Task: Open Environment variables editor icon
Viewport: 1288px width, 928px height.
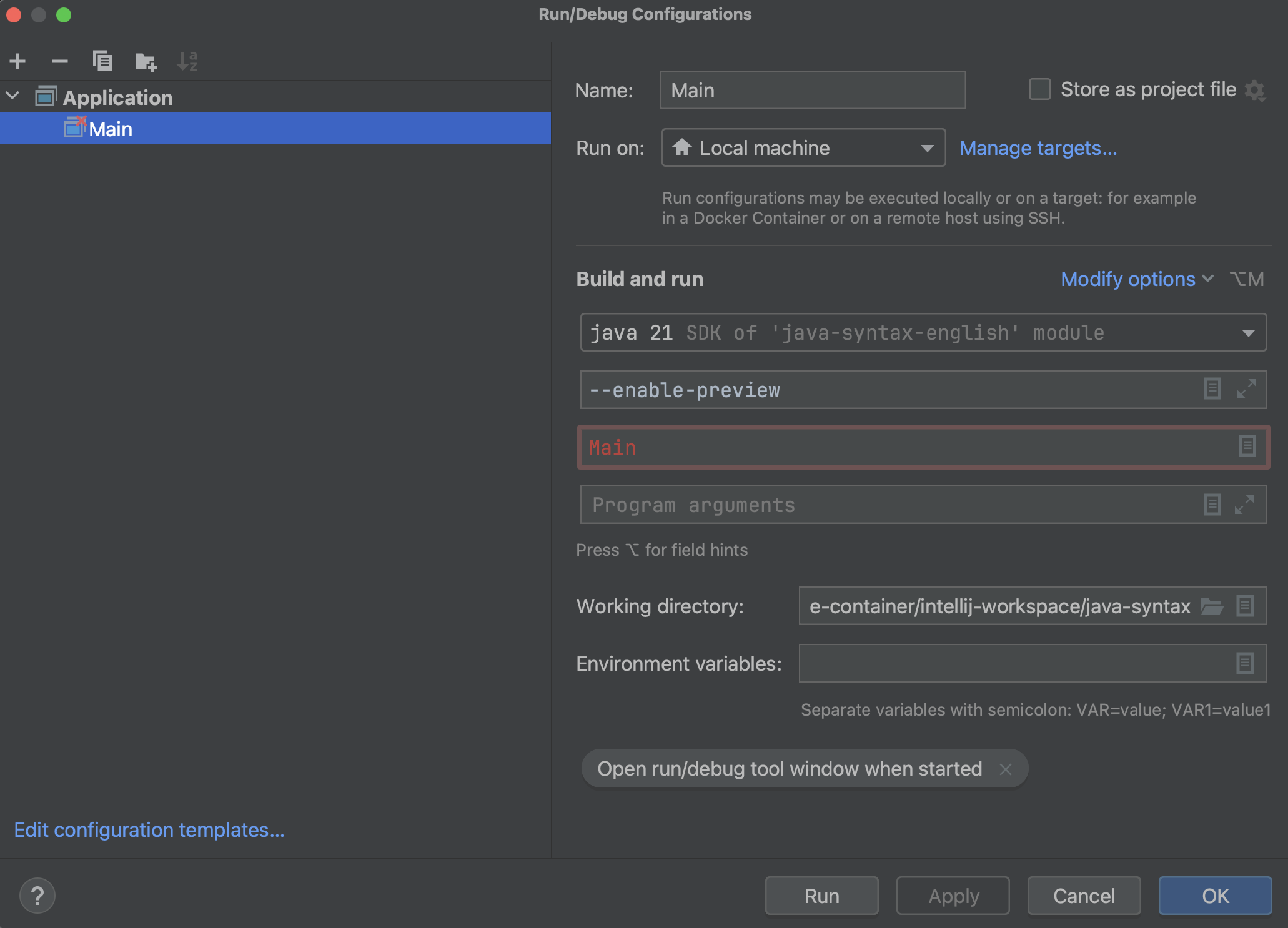Action: tap(1244, 663)
